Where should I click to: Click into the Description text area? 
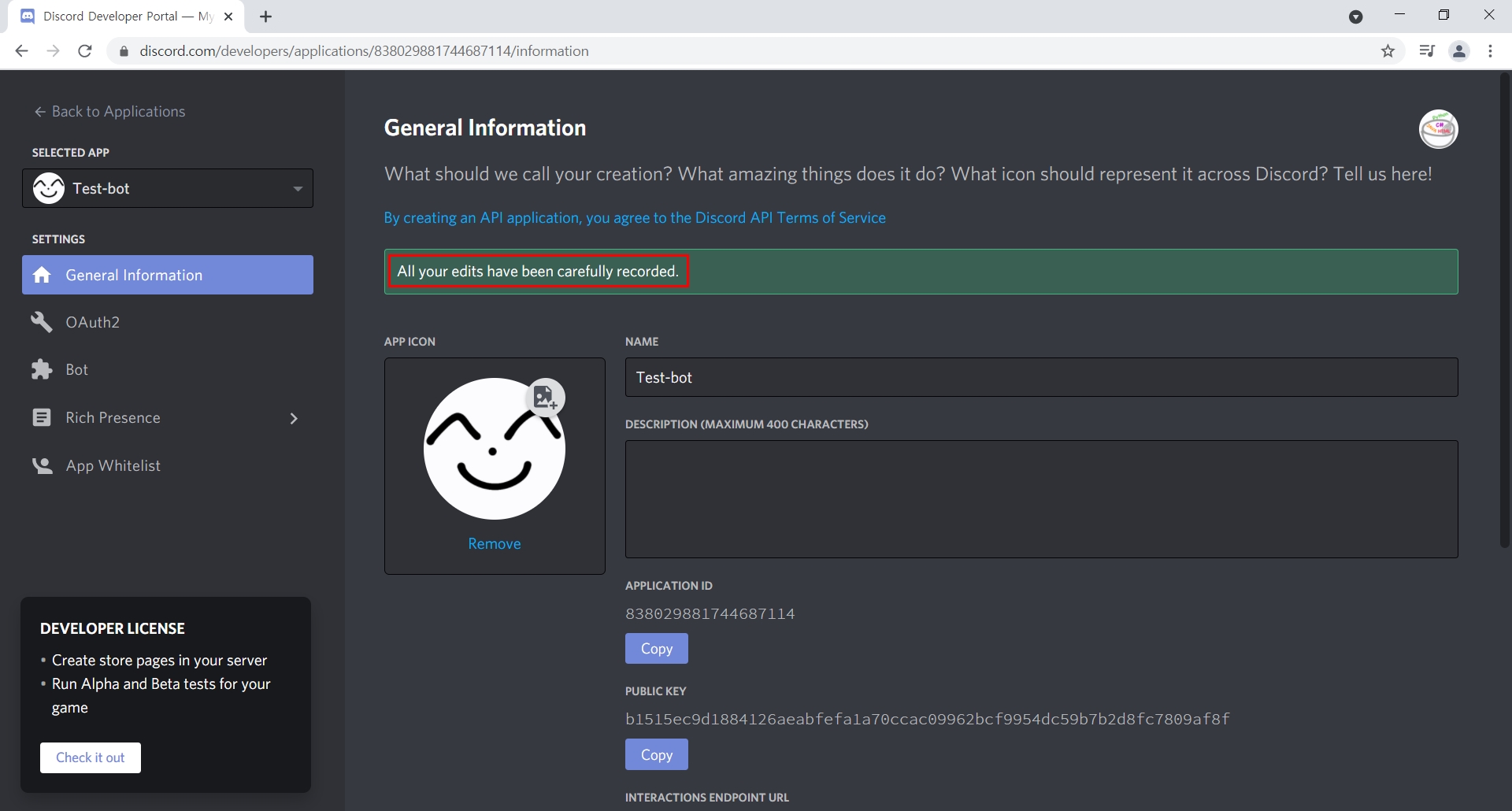[1041, 499]
